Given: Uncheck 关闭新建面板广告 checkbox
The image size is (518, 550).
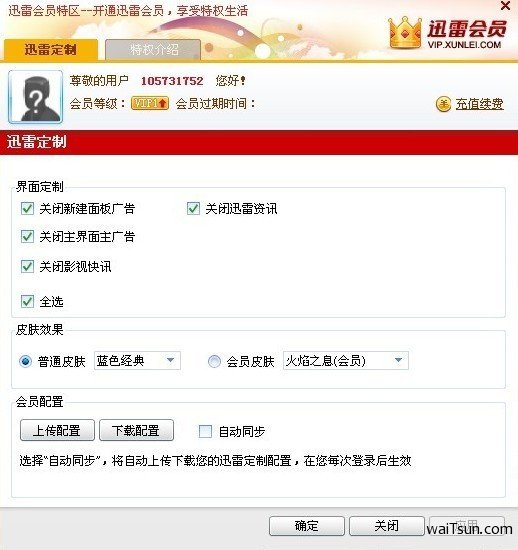Looking at the screenshot, I should 27,208.
